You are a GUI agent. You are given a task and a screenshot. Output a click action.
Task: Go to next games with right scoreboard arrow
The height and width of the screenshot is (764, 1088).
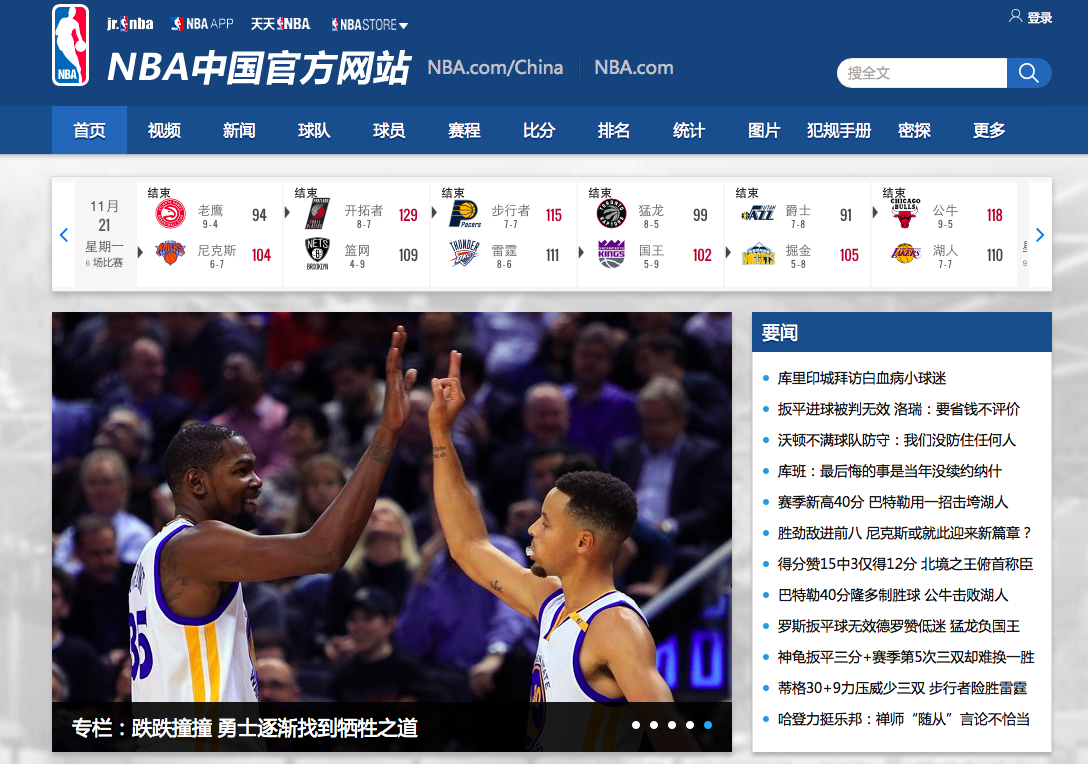tap(1039, 235)
